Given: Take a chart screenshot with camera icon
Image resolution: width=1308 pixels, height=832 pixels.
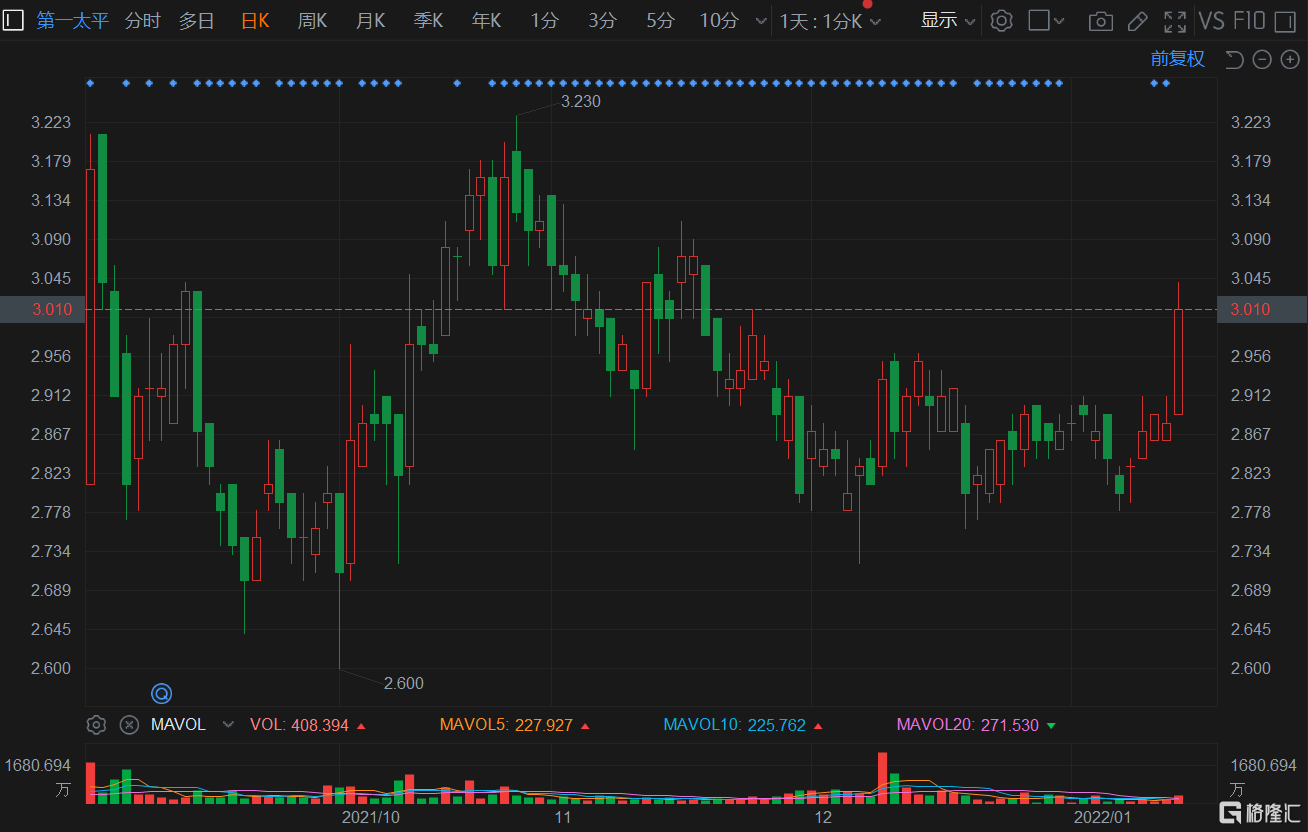Looking at the screenshot, I should click(1100, 21).
